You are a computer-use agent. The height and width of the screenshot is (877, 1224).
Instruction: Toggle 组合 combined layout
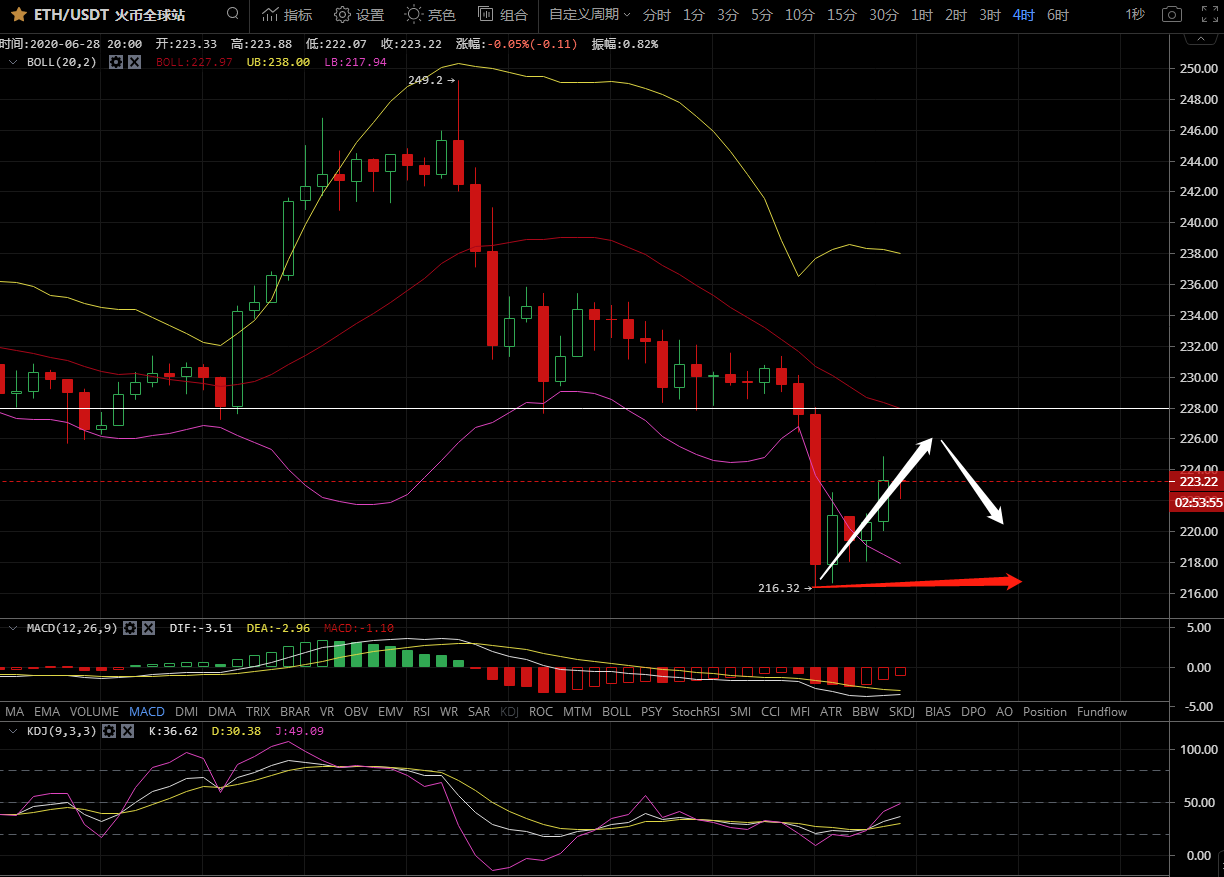click(502, 15)
